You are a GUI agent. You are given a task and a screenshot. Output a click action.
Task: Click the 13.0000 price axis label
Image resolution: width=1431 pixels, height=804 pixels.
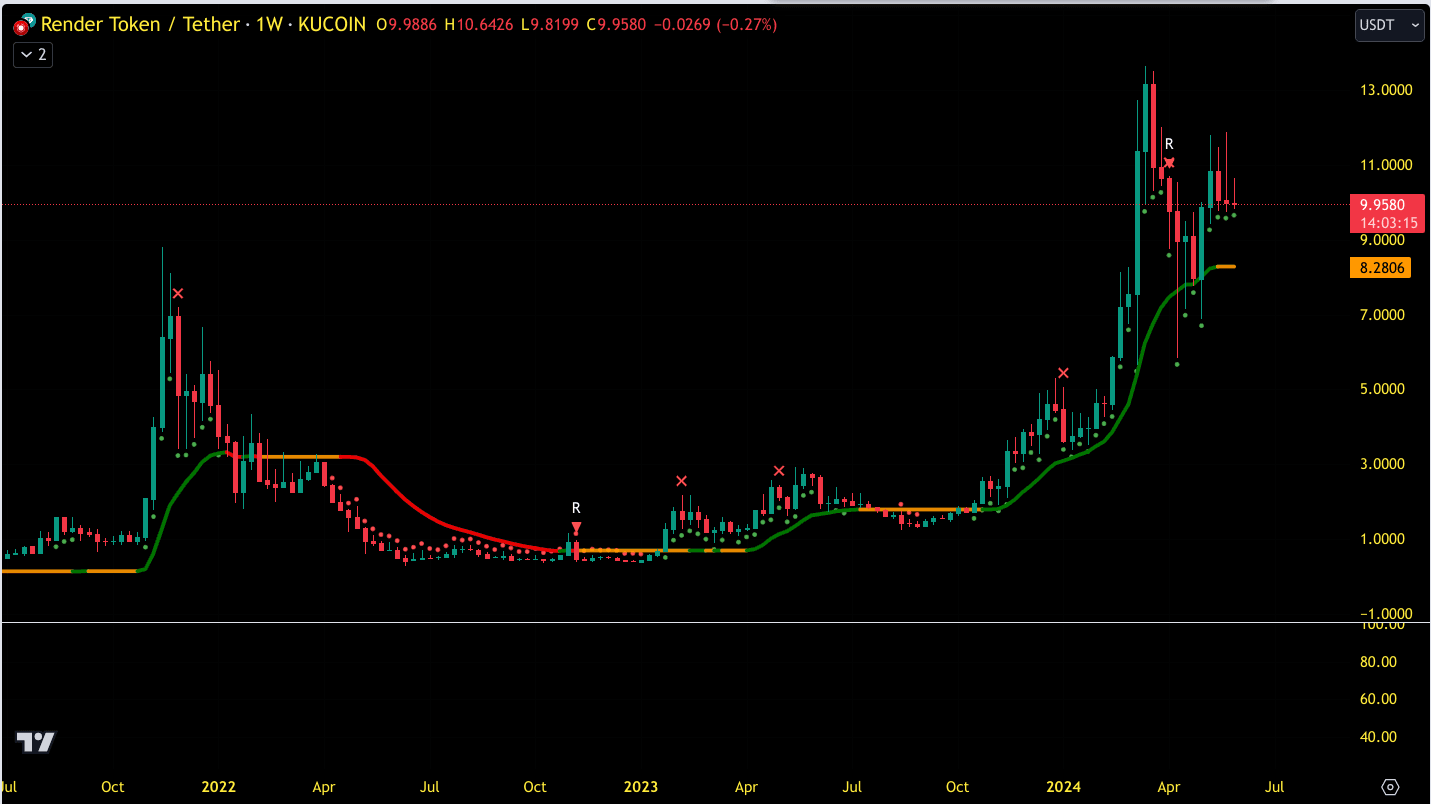(1385, 90)
